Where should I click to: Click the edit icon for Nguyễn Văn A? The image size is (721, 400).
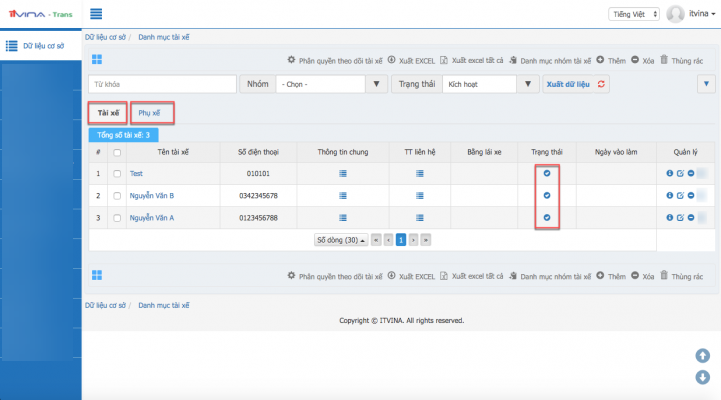tap(680, 217)
